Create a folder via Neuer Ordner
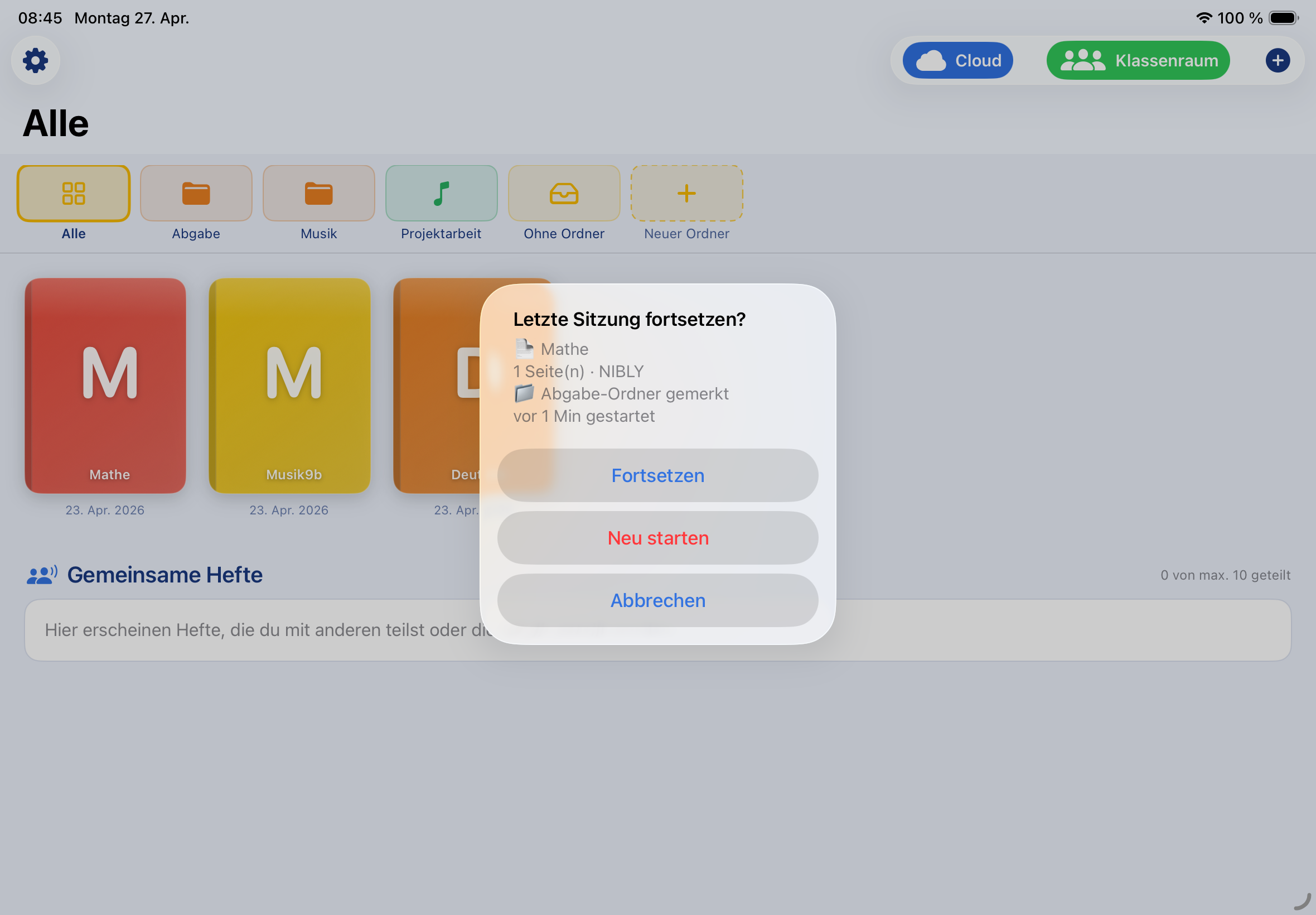1316x915 pixels. coord(686,193)
